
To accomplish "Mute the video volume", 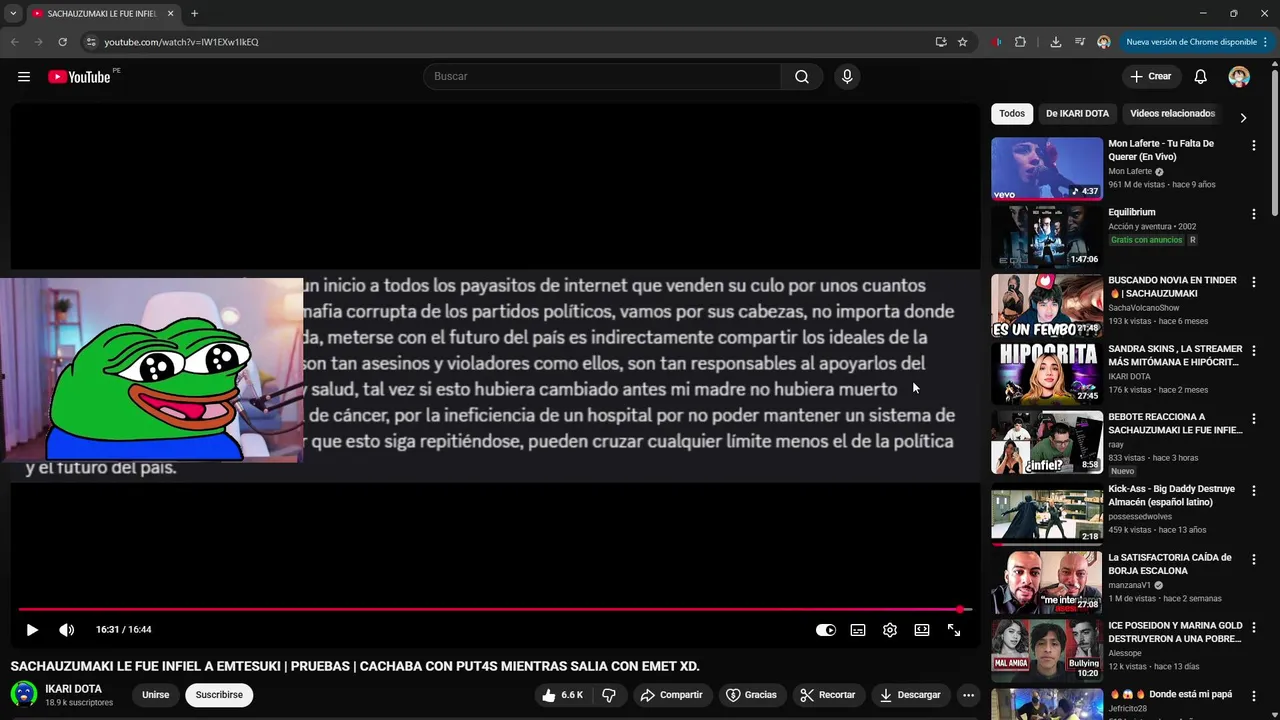I will pos(67,630).
